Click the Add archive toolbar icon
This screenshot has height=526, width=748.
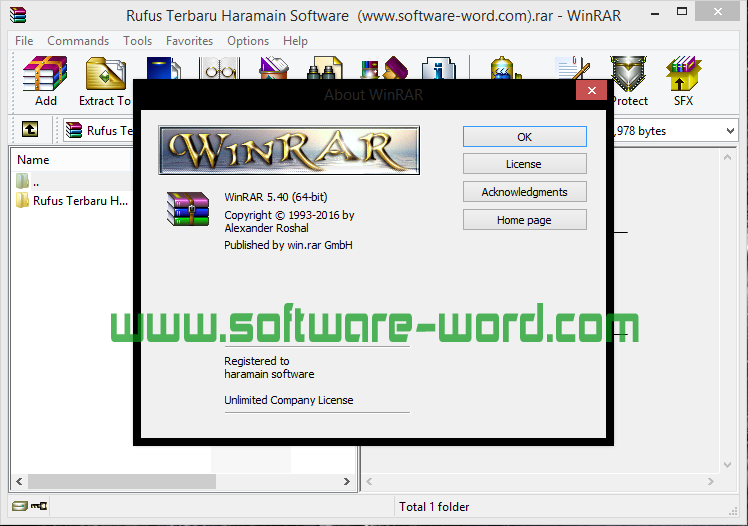[x=45, y=74]
